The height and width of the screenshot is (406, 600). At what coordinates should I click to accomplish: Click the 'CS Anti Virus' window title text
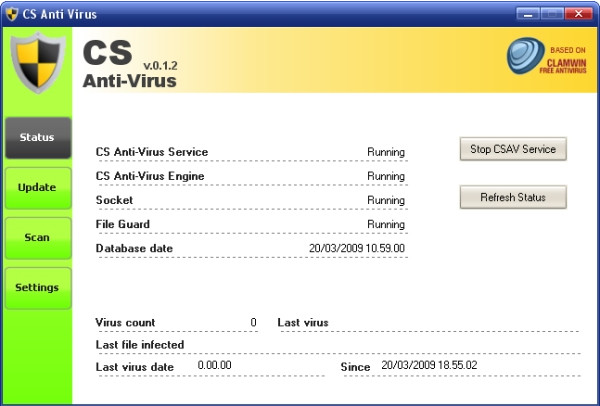[x=59, y=14]
